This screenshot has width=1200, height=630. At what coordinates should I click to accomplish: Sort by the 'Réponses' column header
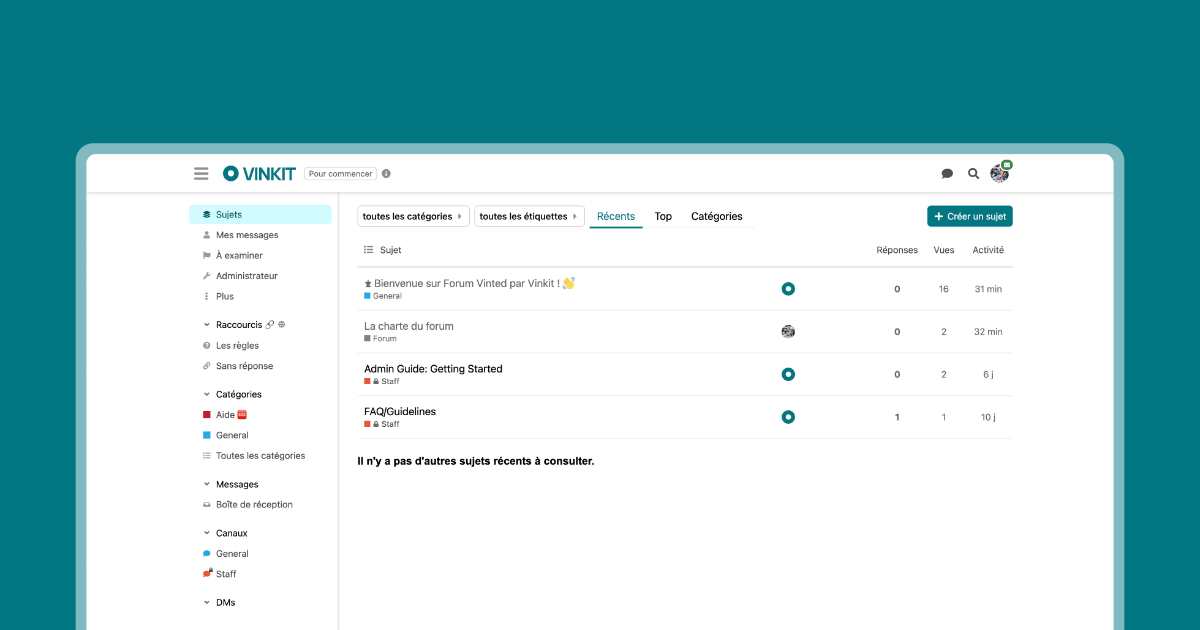pyautogui.click(x=897, y=250)
